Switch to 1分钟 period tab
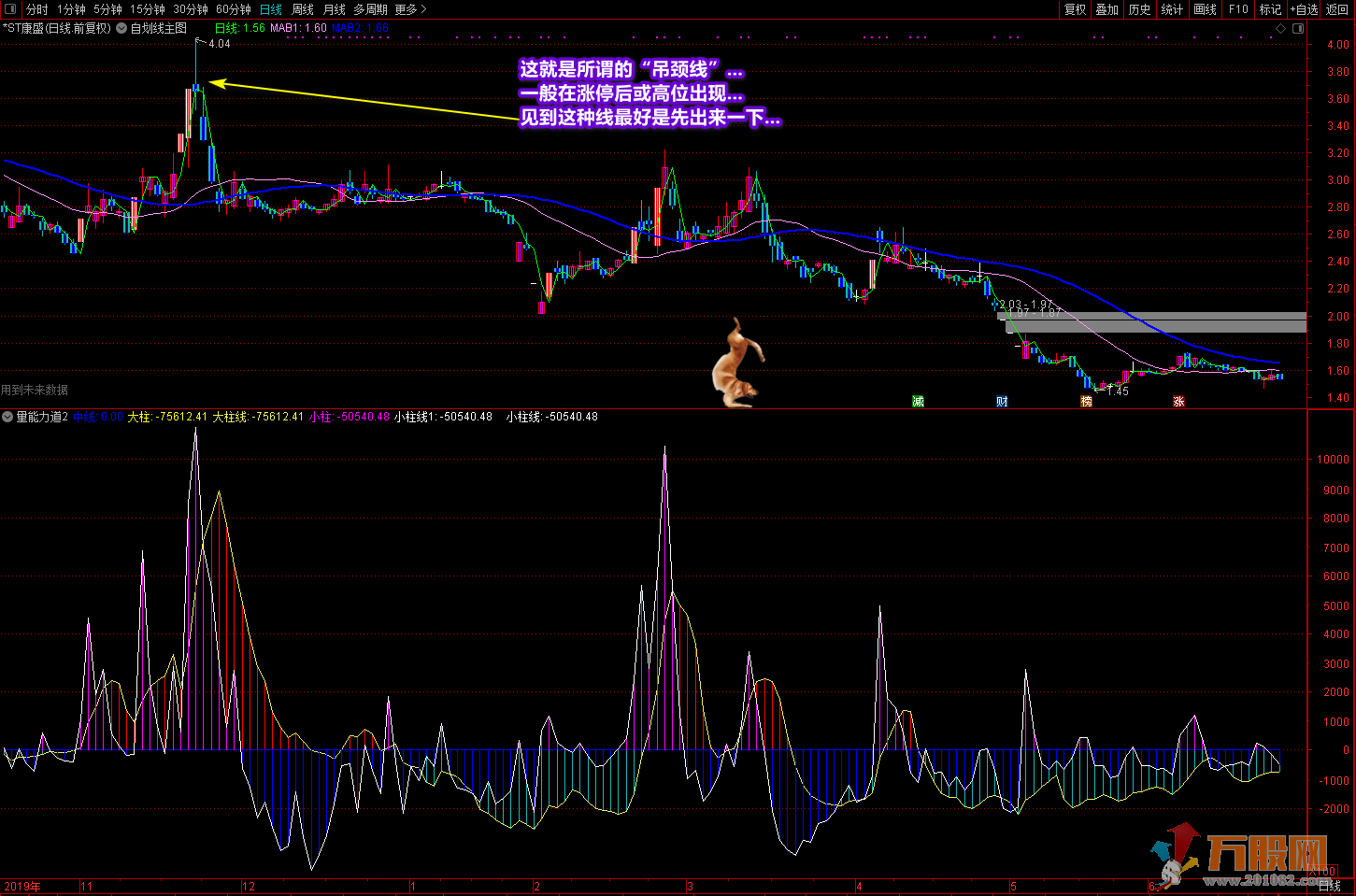Screen dimensions: 1356x896 click(71, 9)
